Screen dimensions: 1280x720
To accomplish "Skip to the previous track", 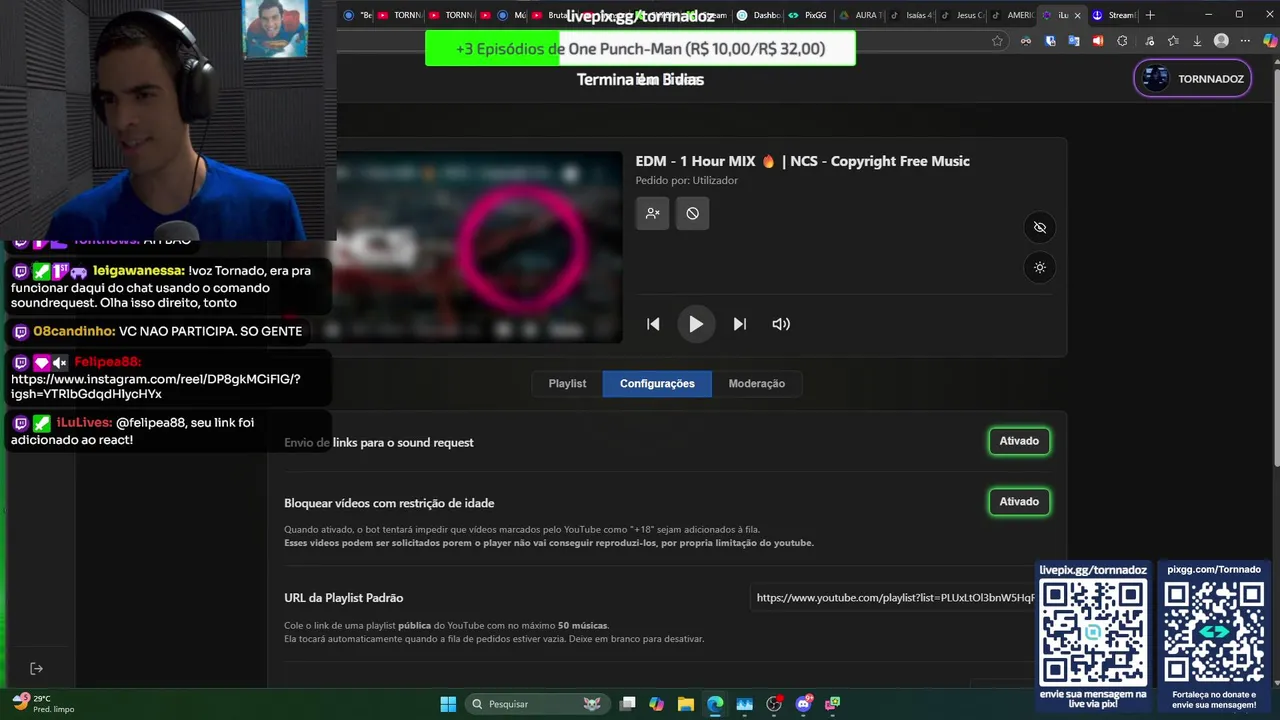I will pos(653,324).
